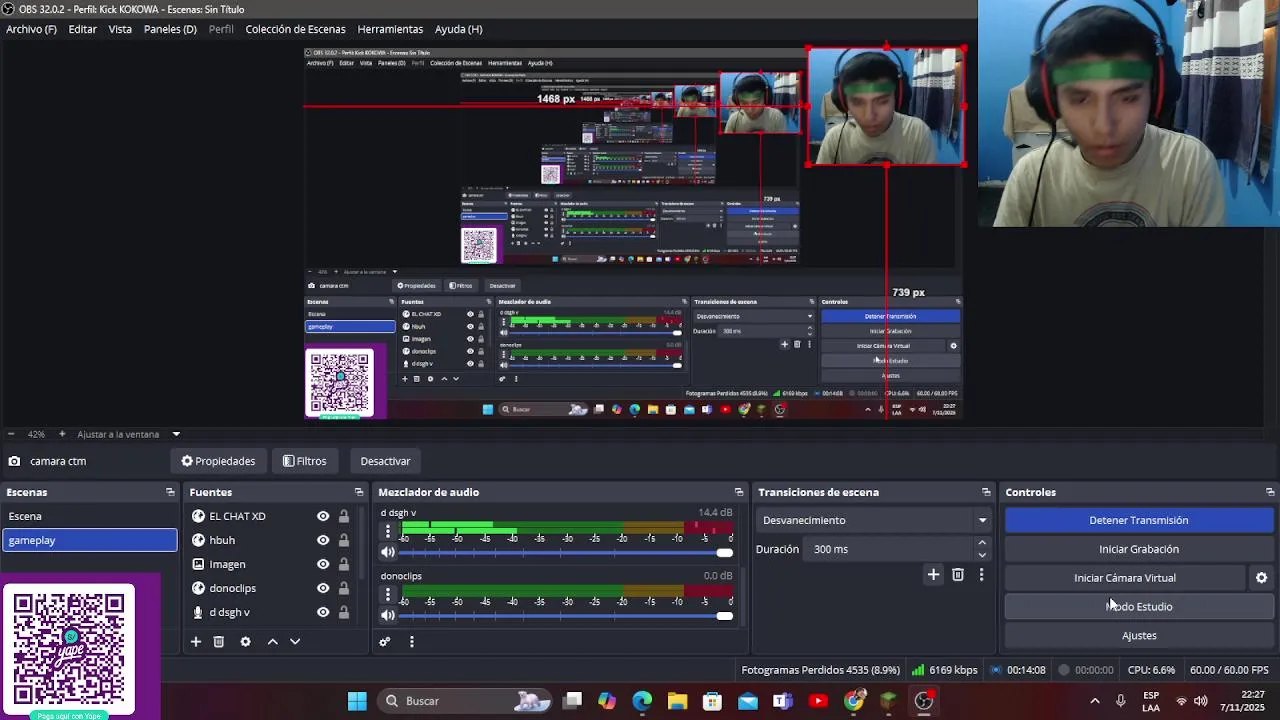Open the transition properties three-dot menu
Viewport: 1280px width, 720px height.
tap(981, 574)
